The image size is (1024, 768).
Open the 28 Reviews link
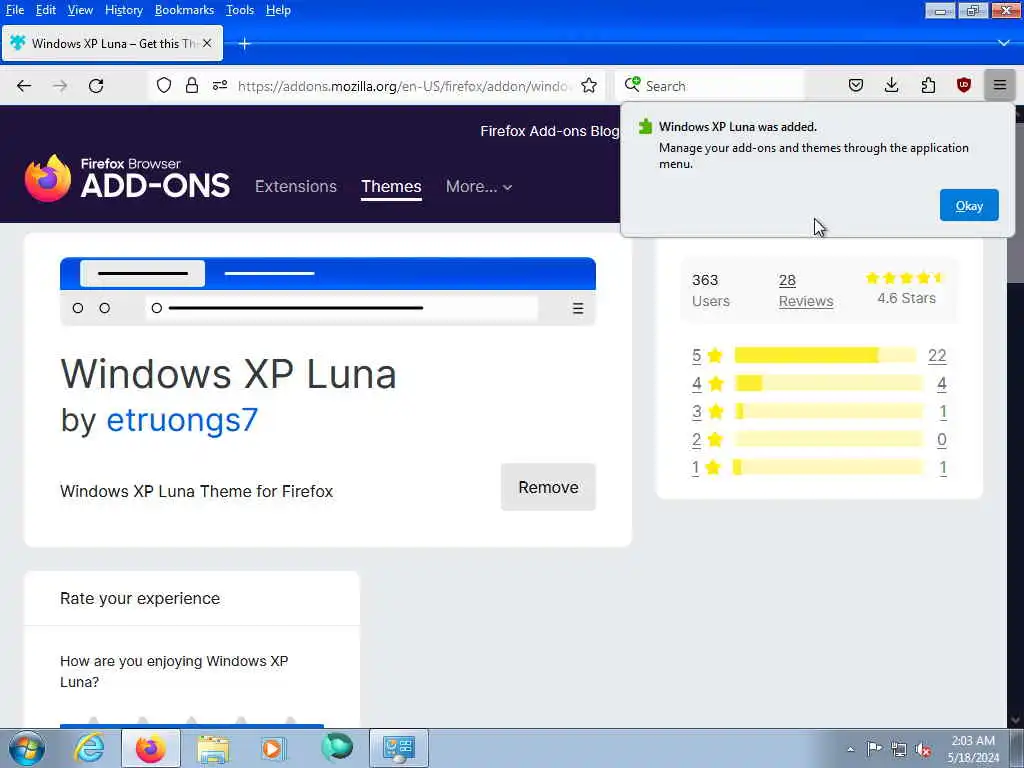click(x=806, y=291)
